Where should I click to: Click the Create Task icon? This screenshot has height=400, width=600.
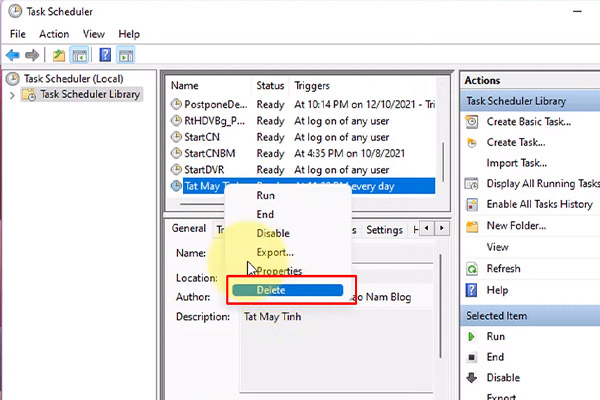coord(472,143)
